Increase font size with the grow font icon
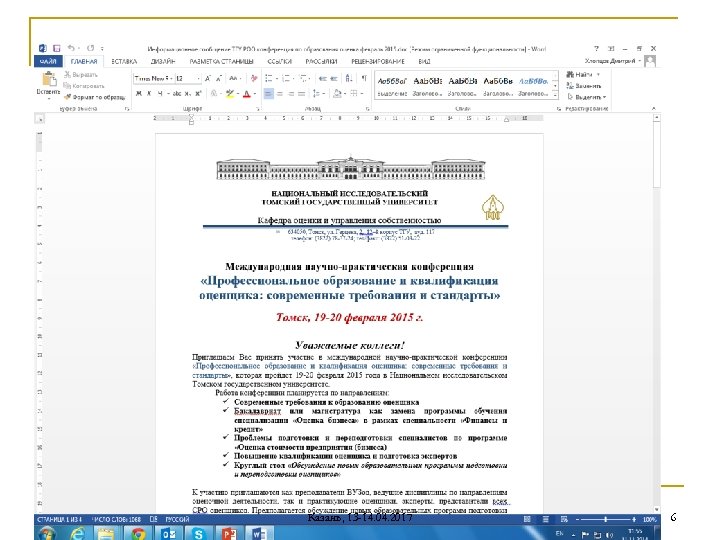 (x=208, y=79)
